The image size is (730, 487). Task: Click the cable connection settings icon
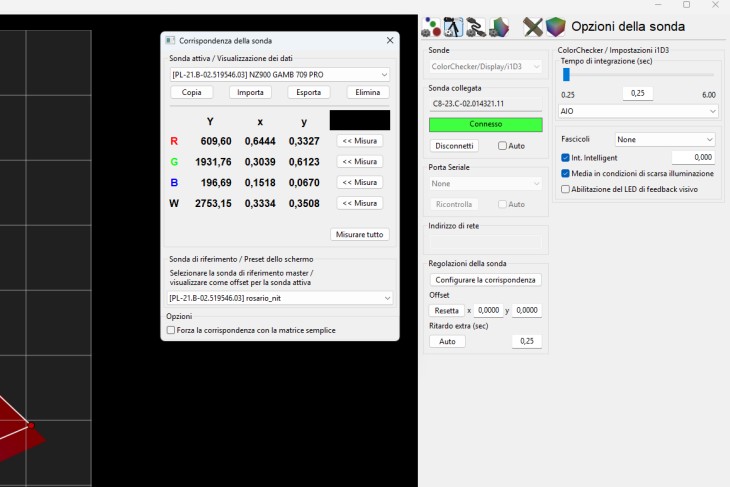coord(475,26)
